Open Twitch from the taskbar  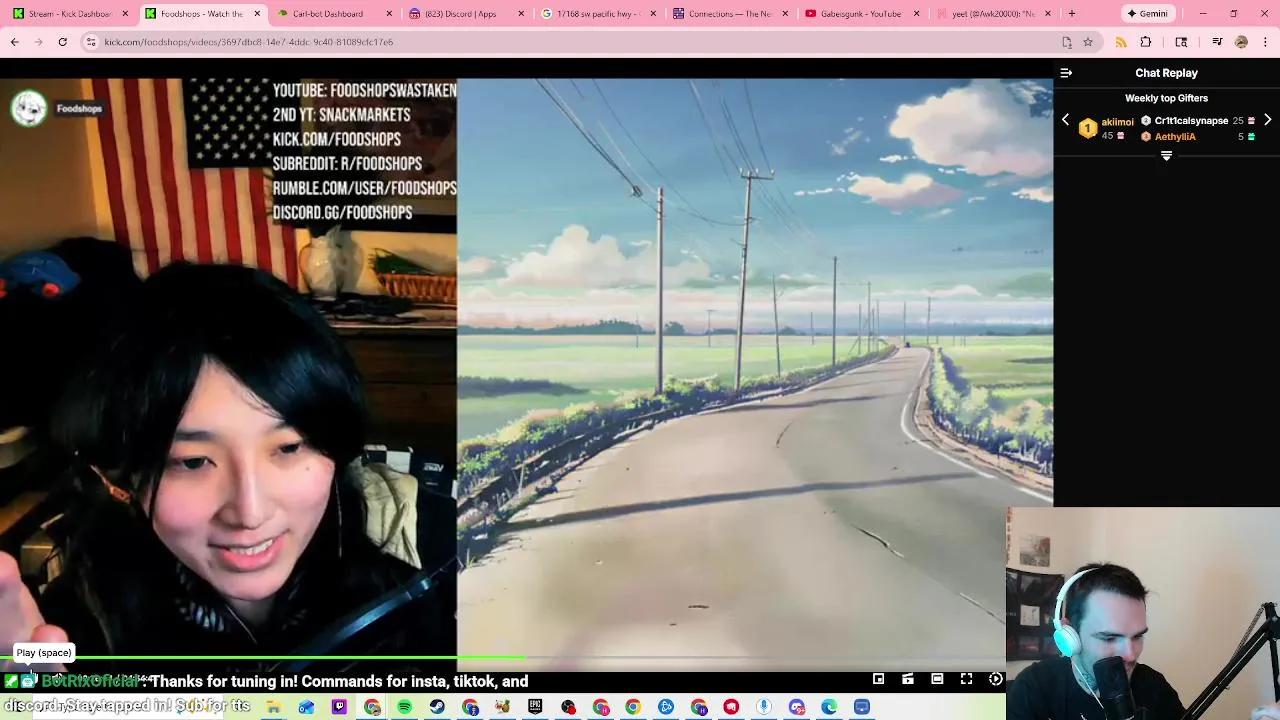click(339, 707)
